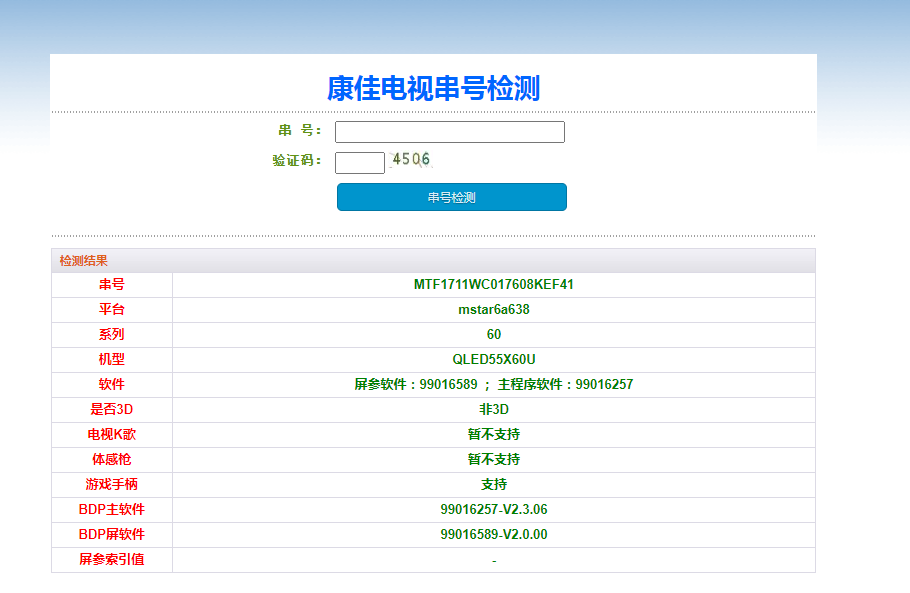Click the 机型 row label

111,359
